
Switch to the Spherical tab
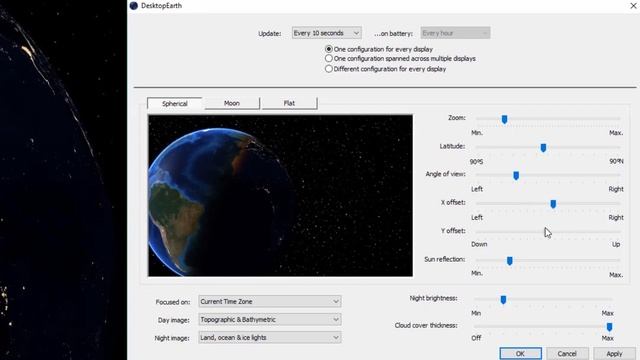pos(175,104)
